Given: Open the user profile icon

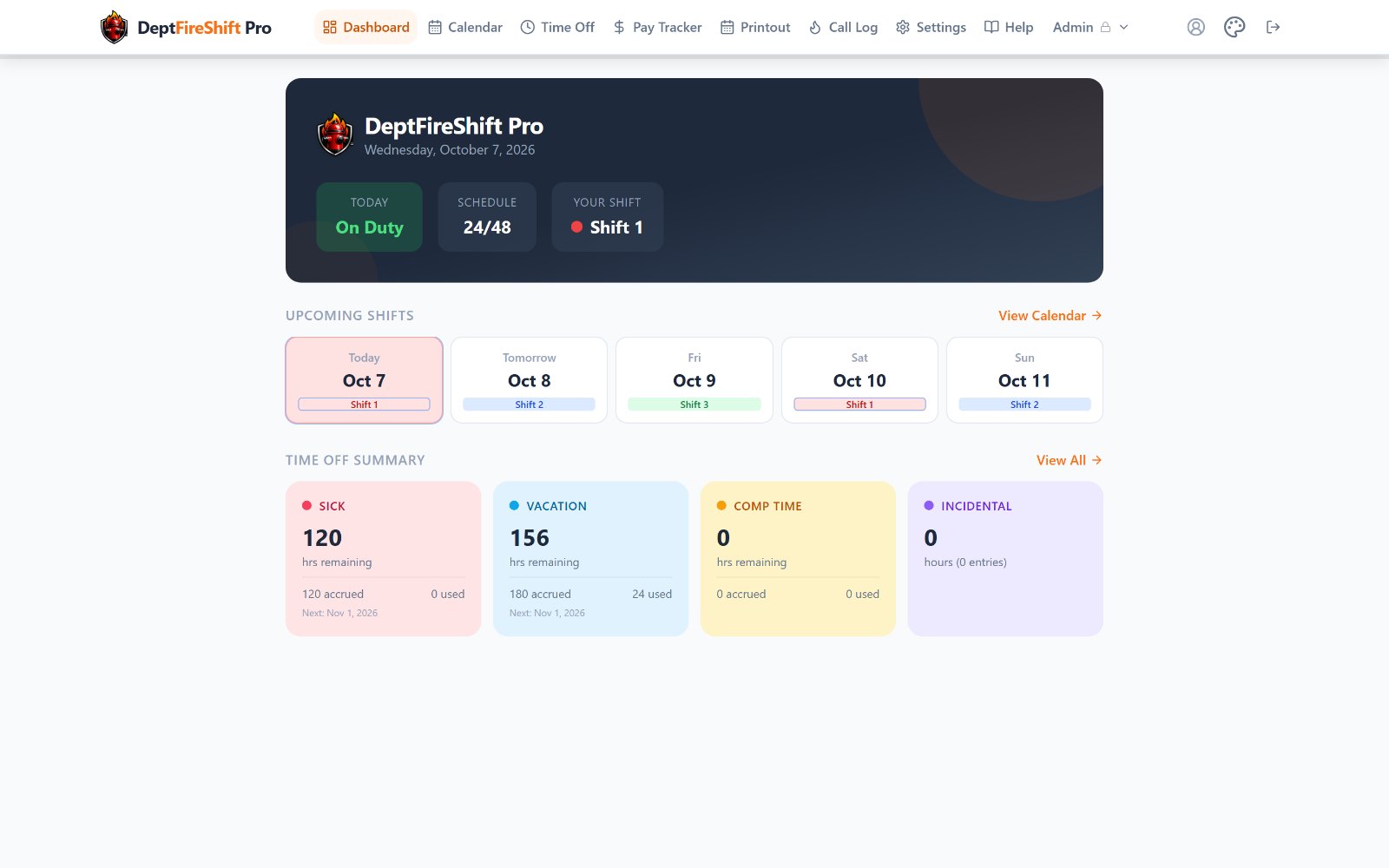Looking at the screenshot, I should click(x=1196, y=27).
